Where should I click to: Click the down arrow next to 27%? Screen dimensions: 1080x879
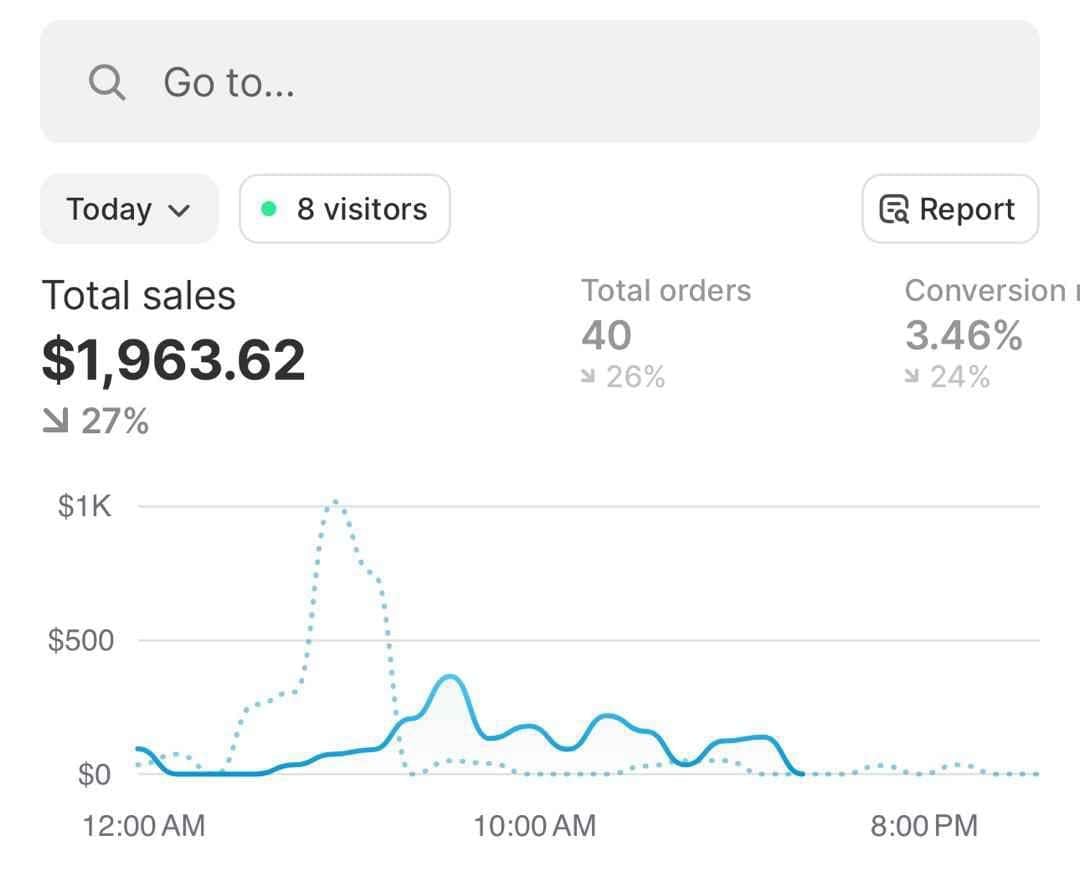click(55, 422)
